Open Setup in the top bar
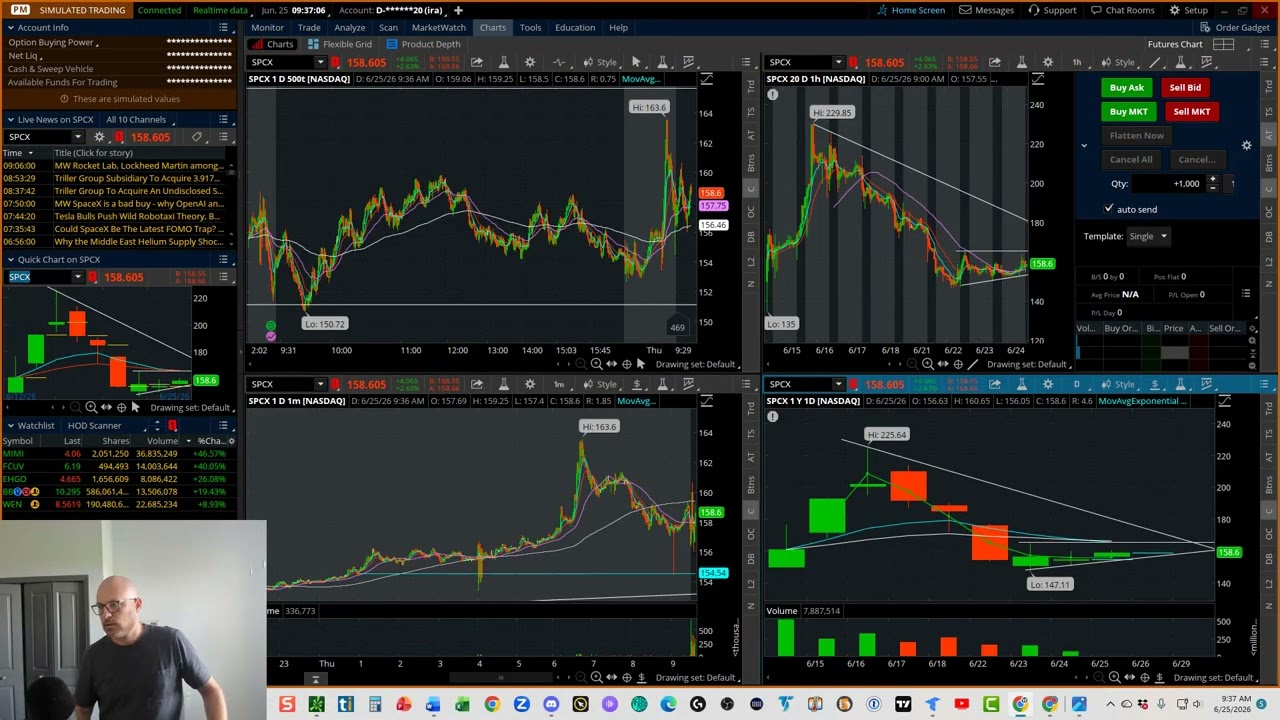Image resolution: width=1280 pixels, height=720 pixels. pos(1188,10)
